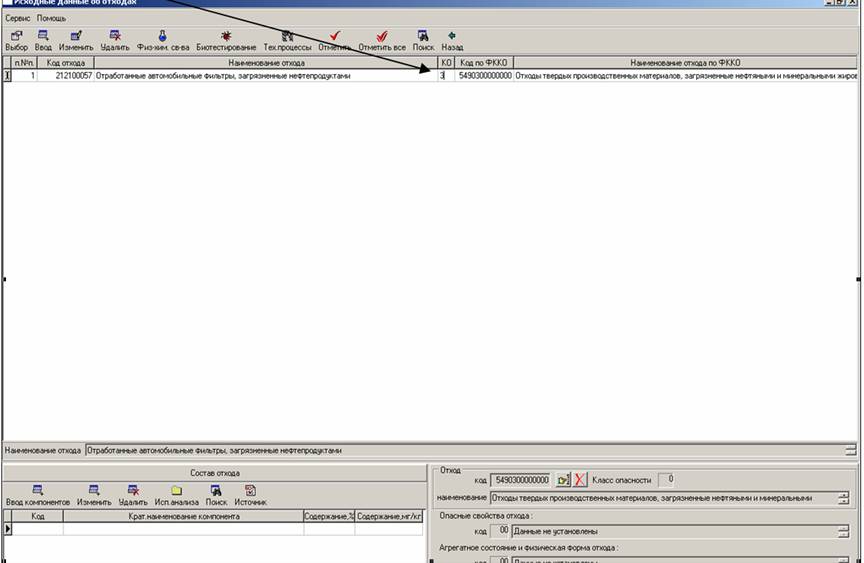Viewport: 864px width, 563px height.
Task: Click Отметить все double-checkmark icon
Action: tap(381, 36)
